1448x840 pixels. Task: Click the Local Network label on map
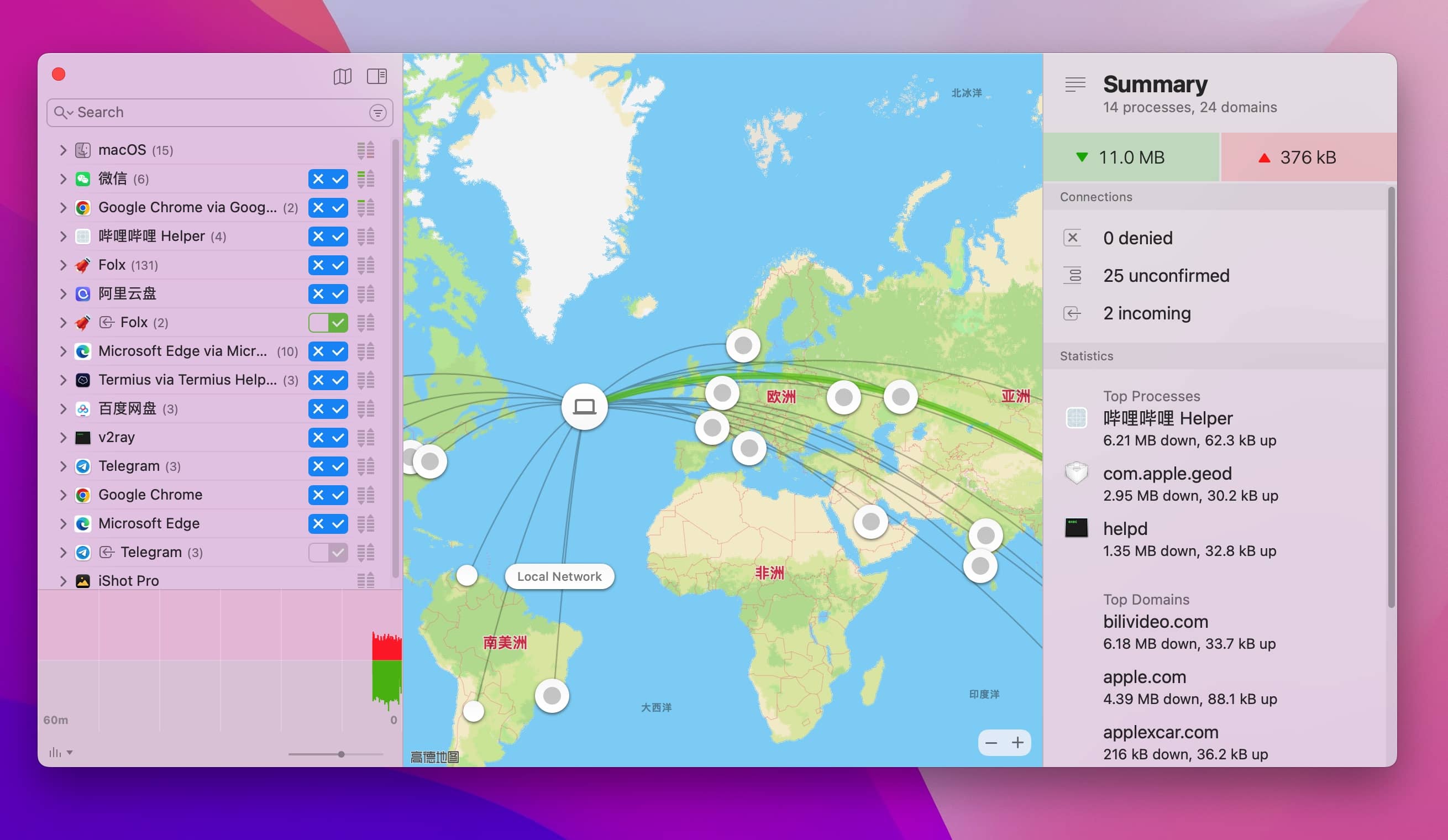tap(559, 577)
